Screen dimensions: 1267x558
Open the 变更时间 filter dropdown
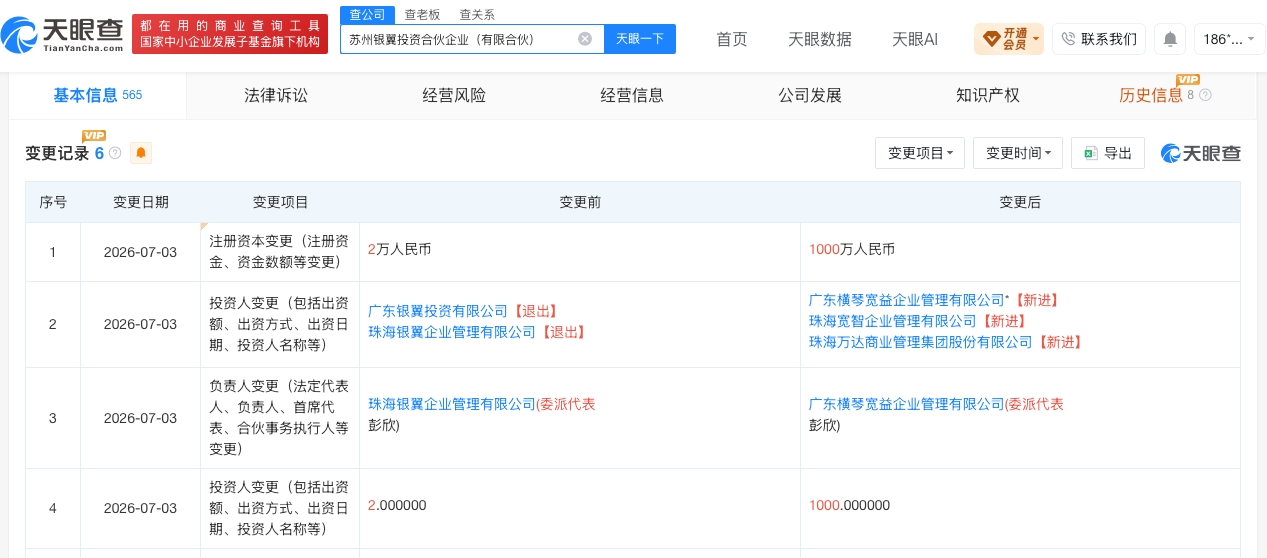coord(1018,153)
